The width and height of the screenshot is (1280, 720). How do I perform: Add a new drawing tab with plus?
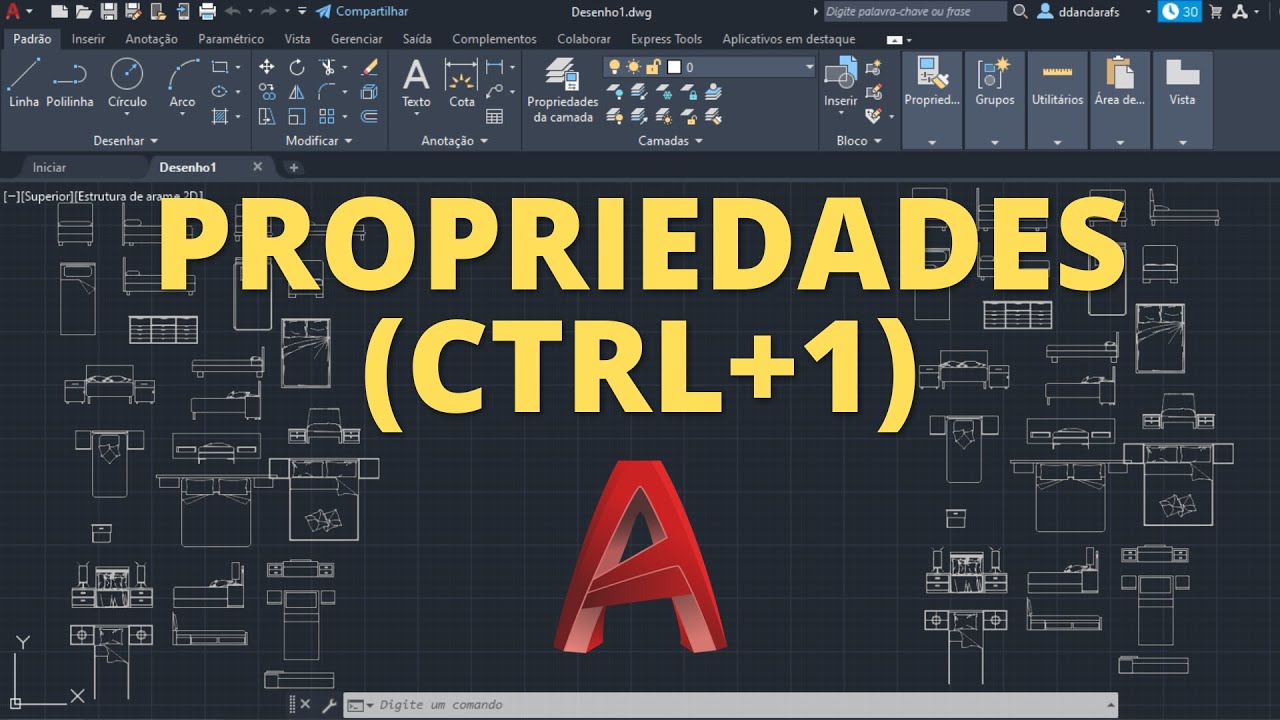pyautogui.click(x=293, y=167)
